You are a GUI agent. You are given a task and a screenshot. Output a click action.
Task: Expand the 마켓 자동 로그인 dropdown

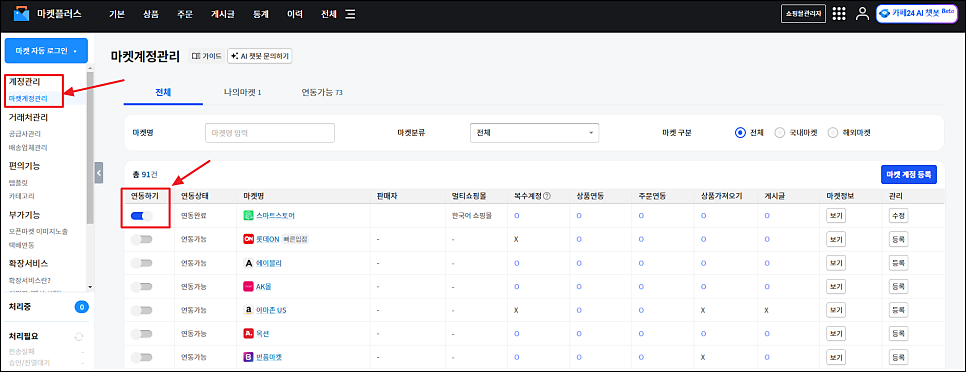tap(46, 51)
